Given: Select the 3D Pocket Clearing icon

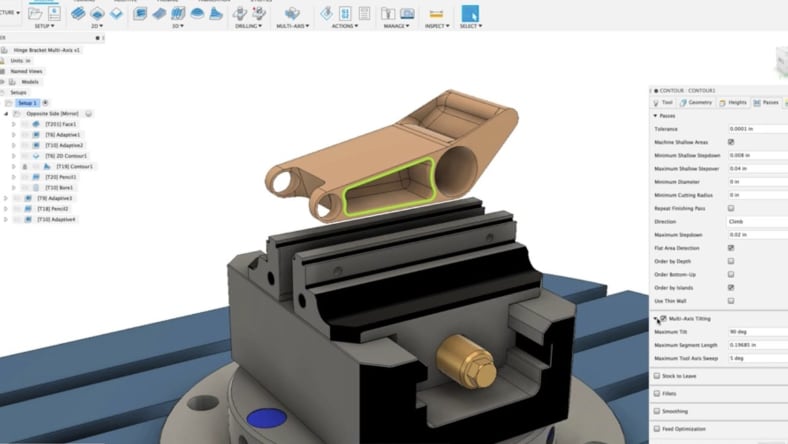Looking at the screenshot, I should click(x=159, y=14).
